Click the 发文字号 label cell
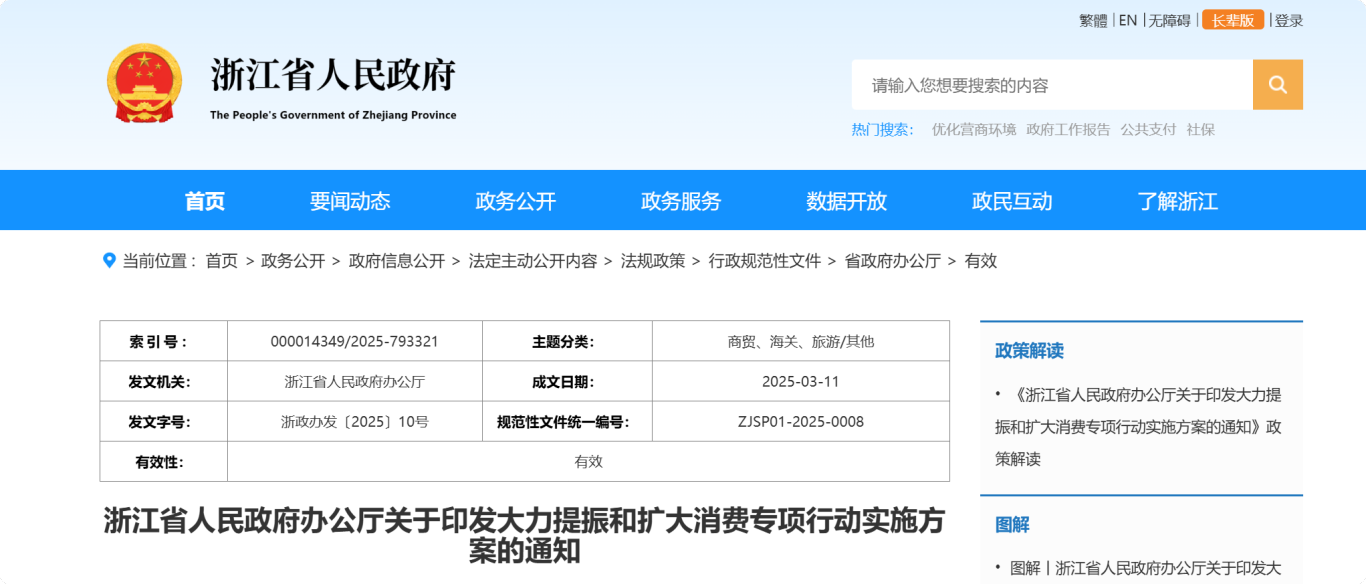This screenshot has height=584, width=1366. (x=164, y=422)
